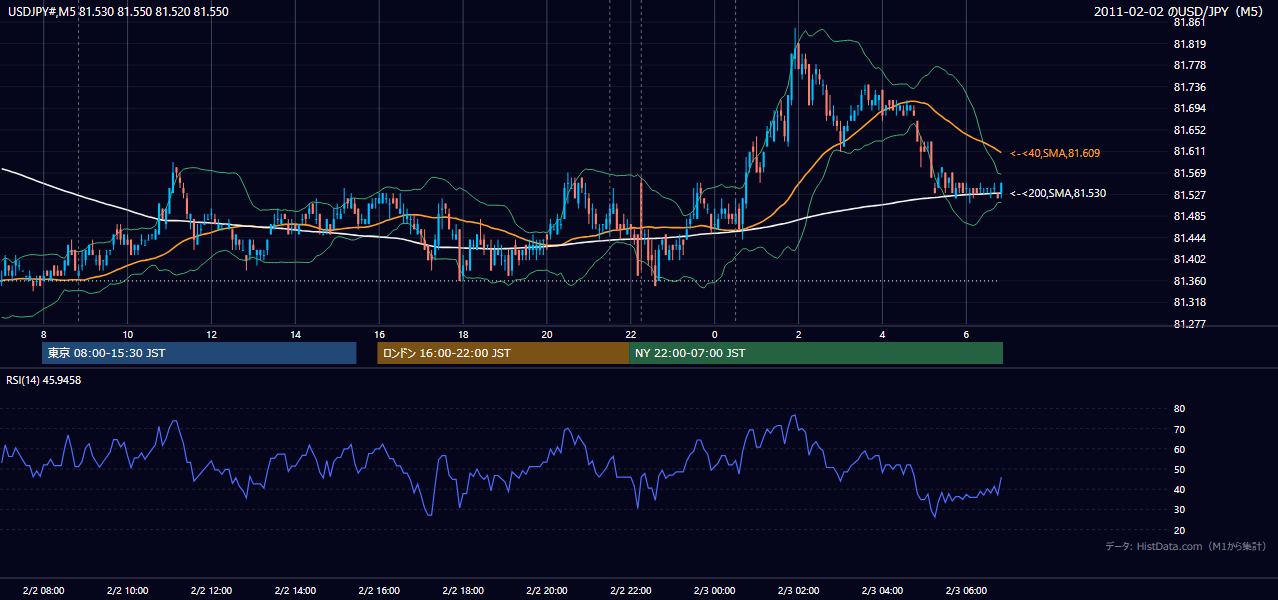Click the NY 22:00-07:00 JST session bar
1278x600 pixels.
point(816,353)
